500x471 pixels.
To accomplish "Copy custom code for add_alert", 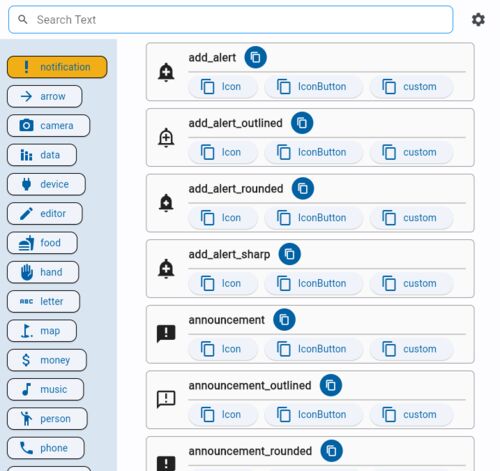I will click(x=411, y=87).
